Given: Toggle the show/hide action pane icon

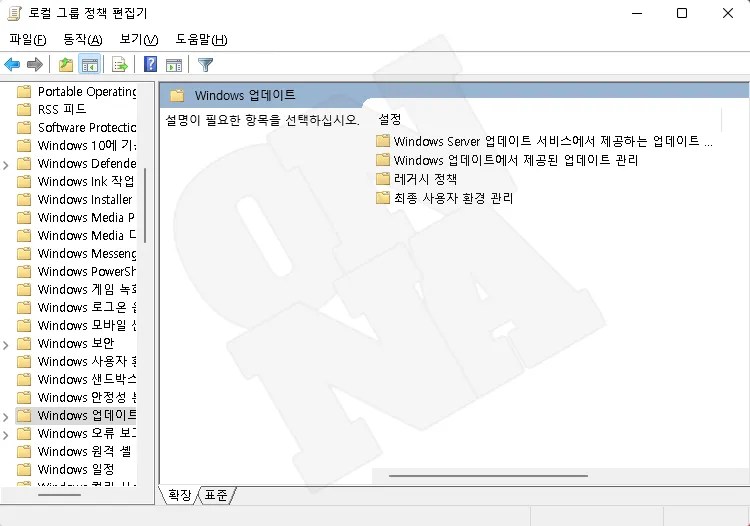Looking at the screenshot, I should click(174, 65).
